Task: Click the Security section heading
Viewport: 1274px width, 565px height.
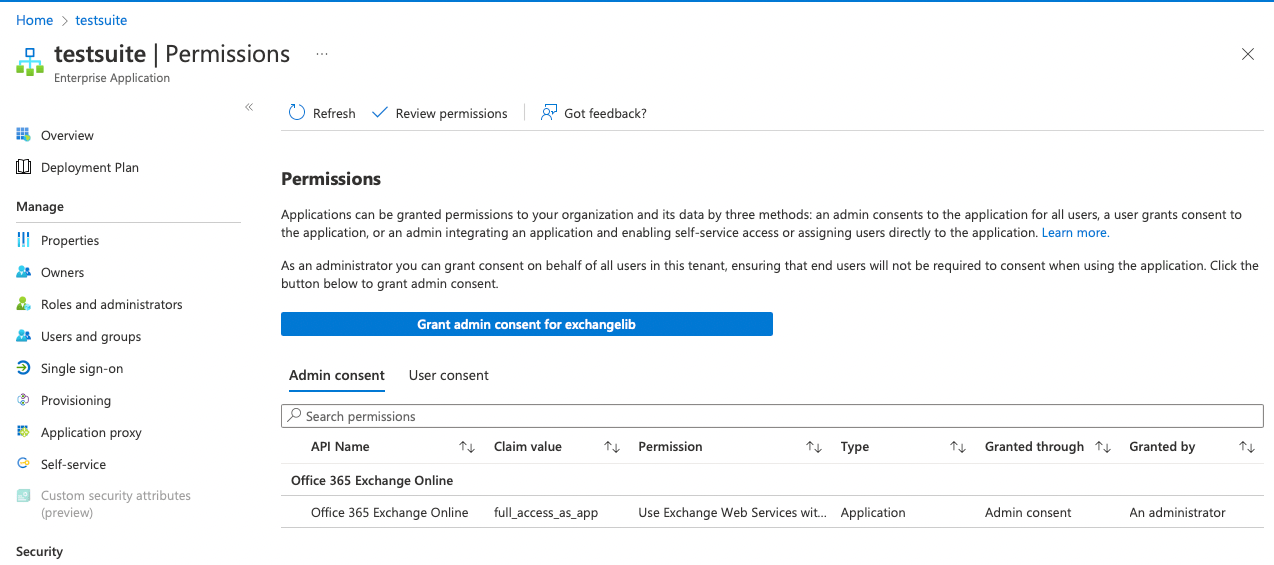Action: point(39,551)
